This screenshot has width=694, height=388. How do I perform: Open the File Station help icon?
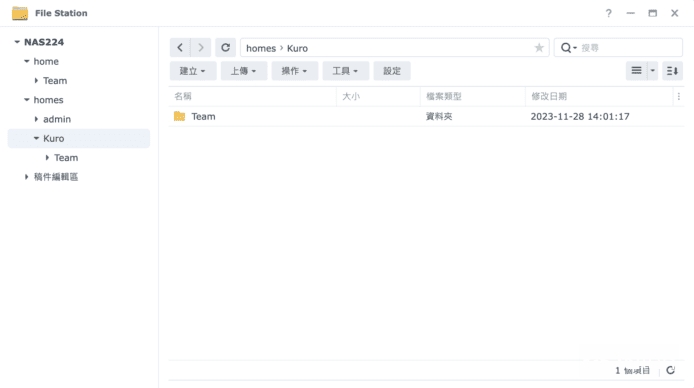pos(609,13)
